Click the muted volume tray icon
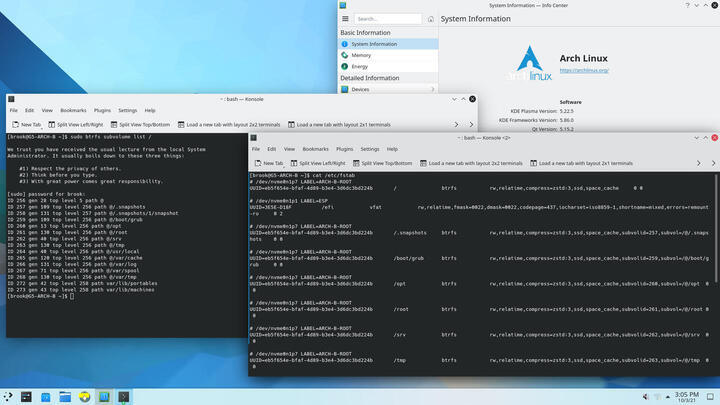Image resolution: width=720 pixels, height=405 pixels. [x=646, y=397]
